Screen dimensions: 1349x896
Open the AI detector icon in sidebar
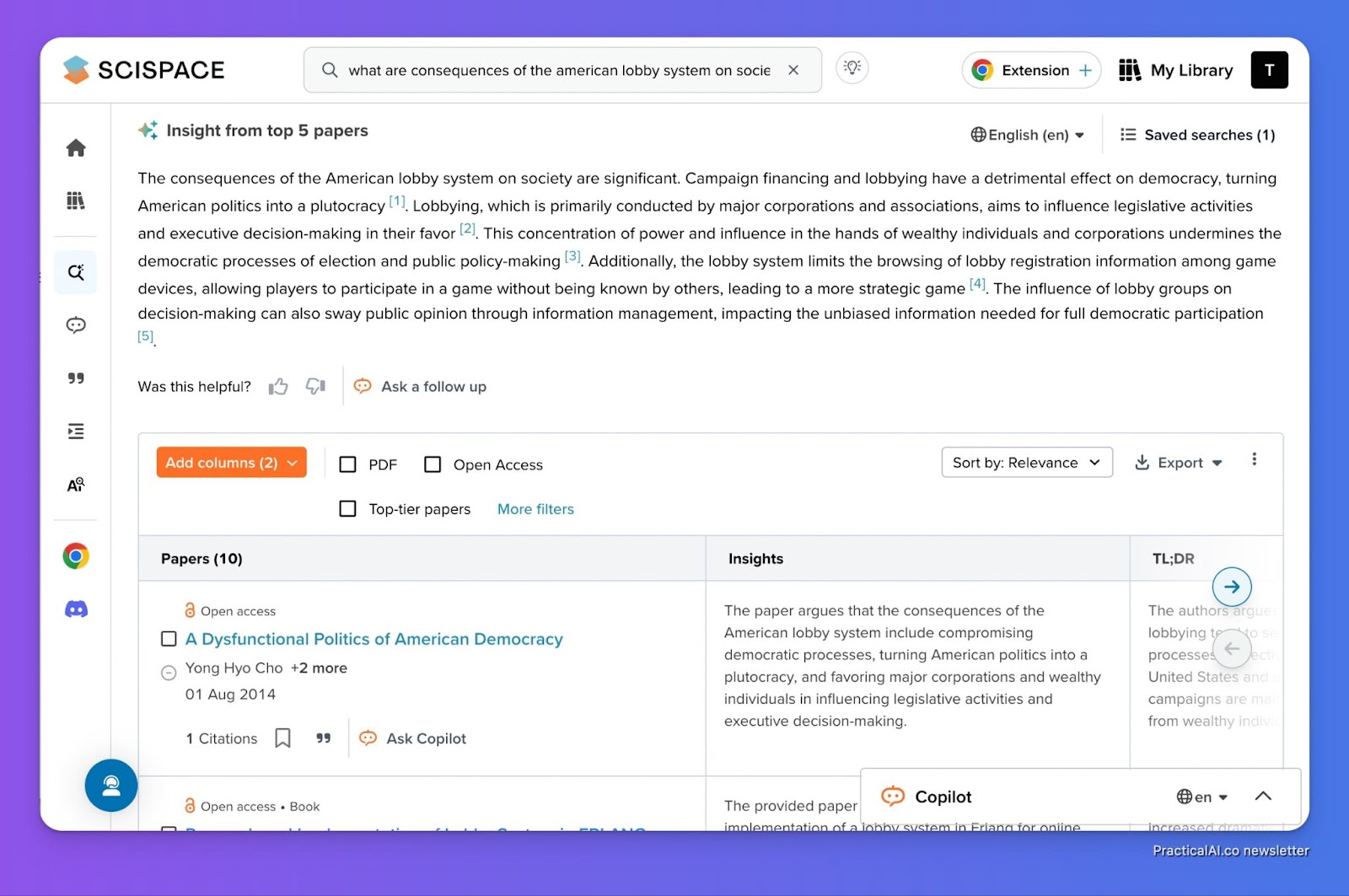76,485
